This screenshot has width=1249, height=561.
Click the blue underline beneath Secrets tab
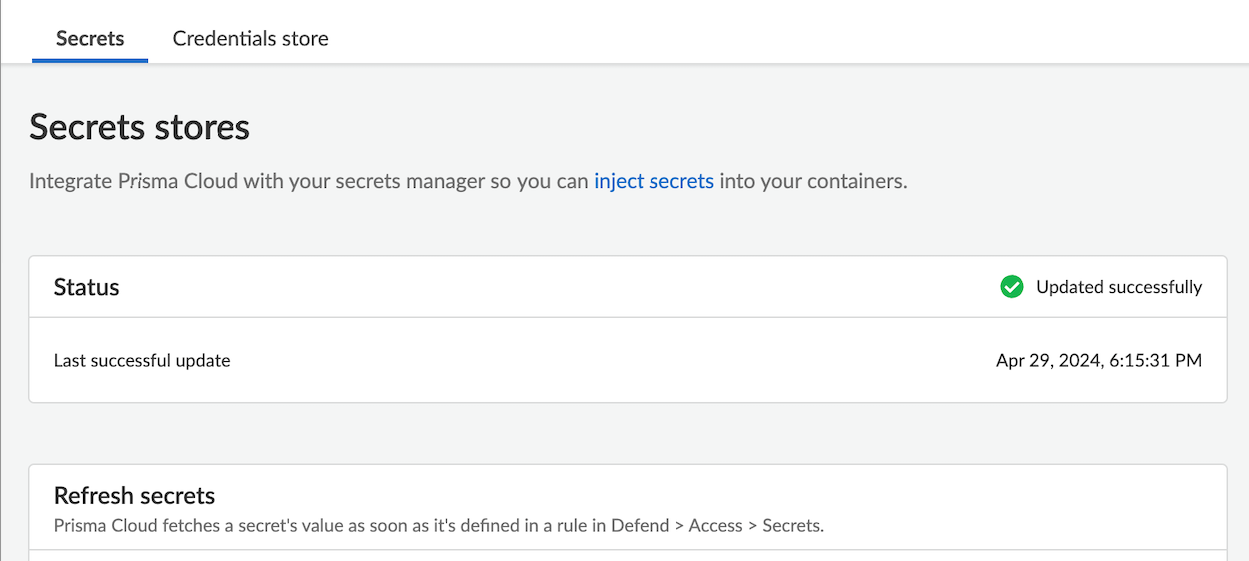pyautogui.click(x=90, y=61)
